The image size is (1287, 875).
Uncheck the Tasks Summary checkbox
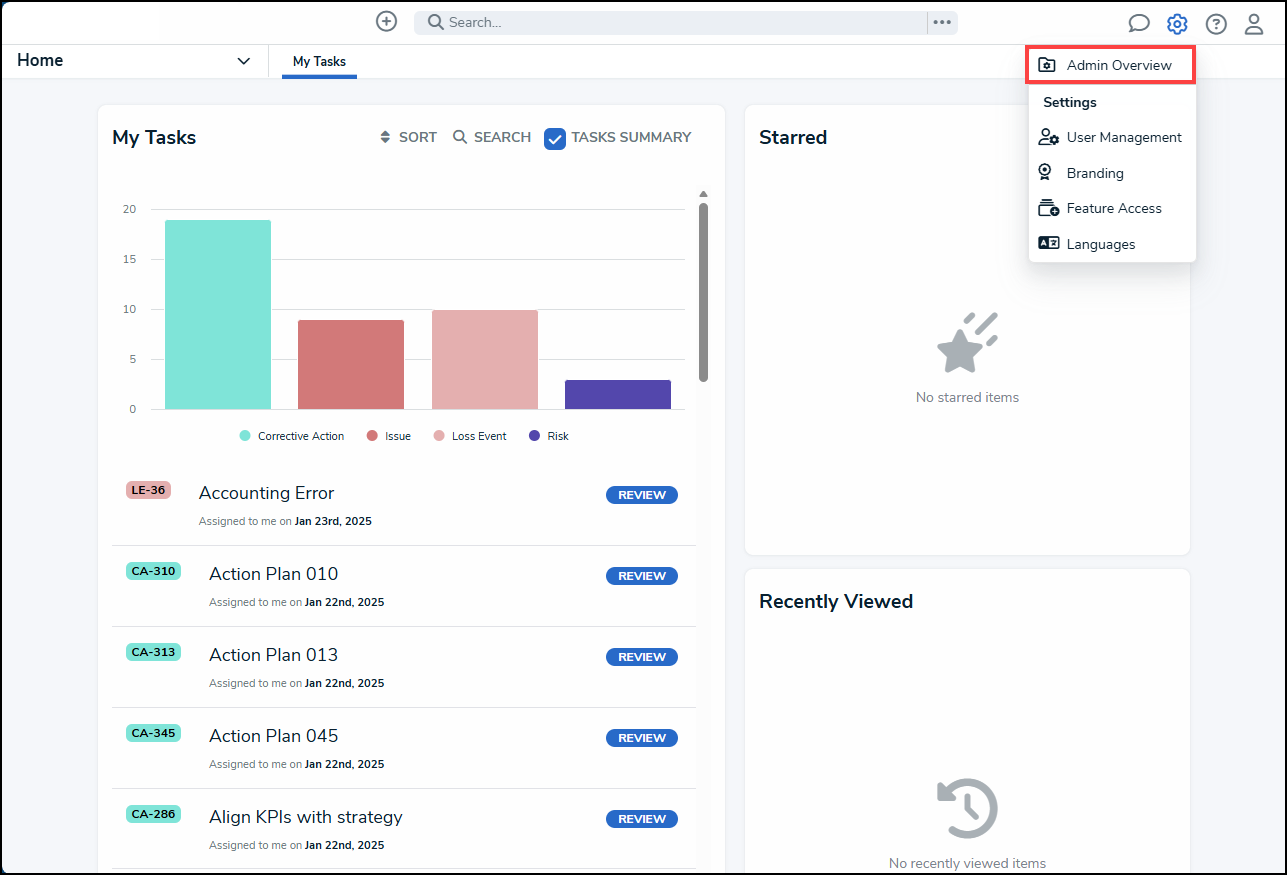pos(555,138)
